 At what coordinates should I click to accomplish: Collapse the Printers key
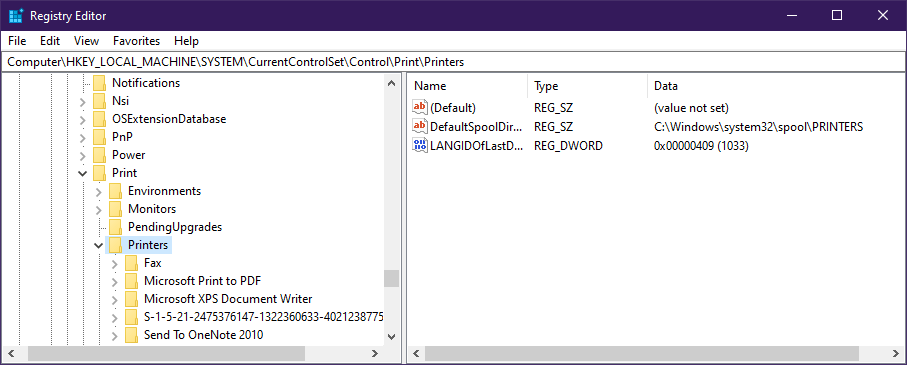pyautogui.click(x=98, y=245)
